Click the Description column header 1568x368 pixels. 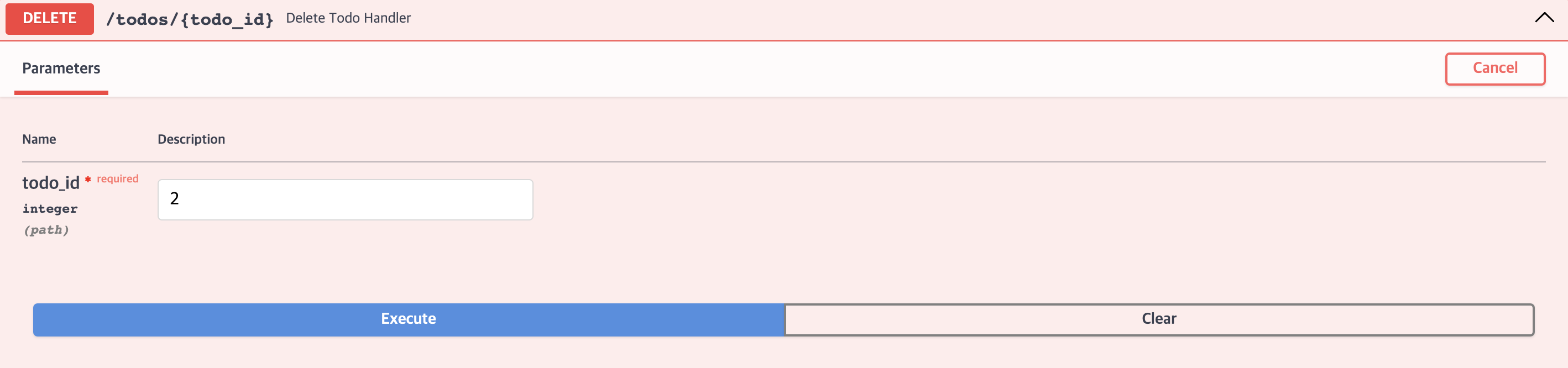(x=191, y=139)
